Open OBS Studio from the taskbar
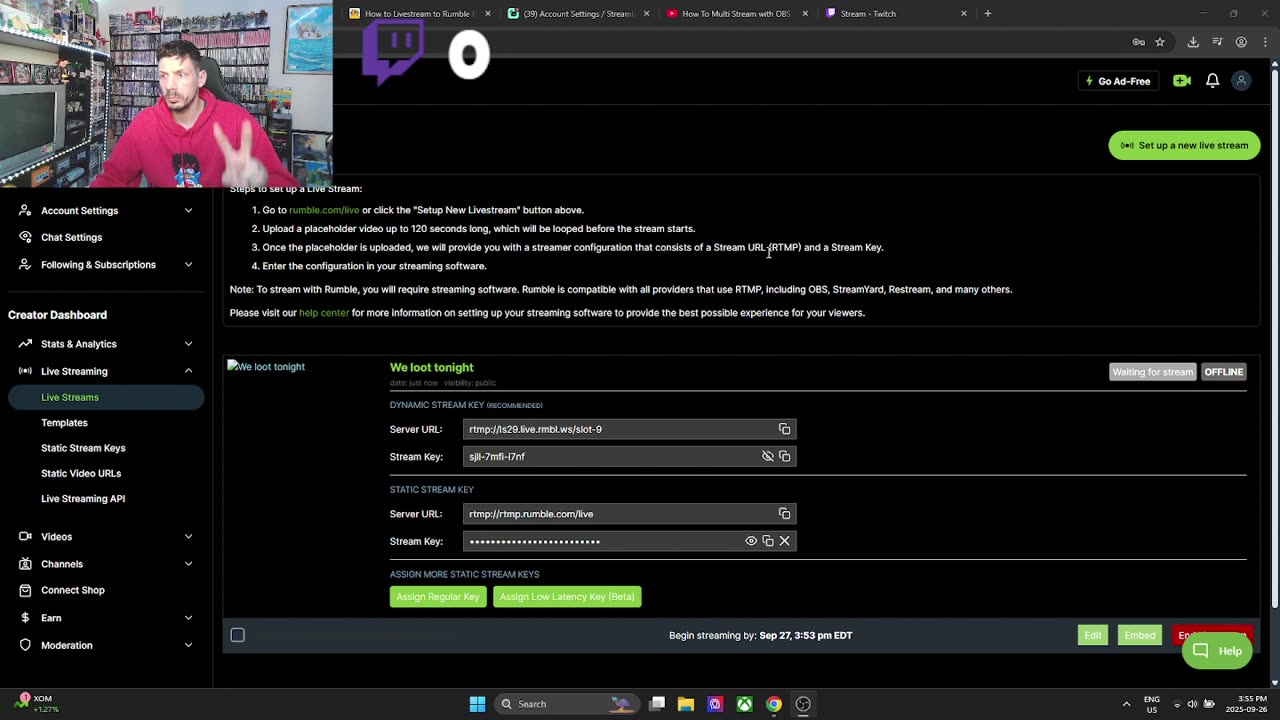 [x=803, y=704]
